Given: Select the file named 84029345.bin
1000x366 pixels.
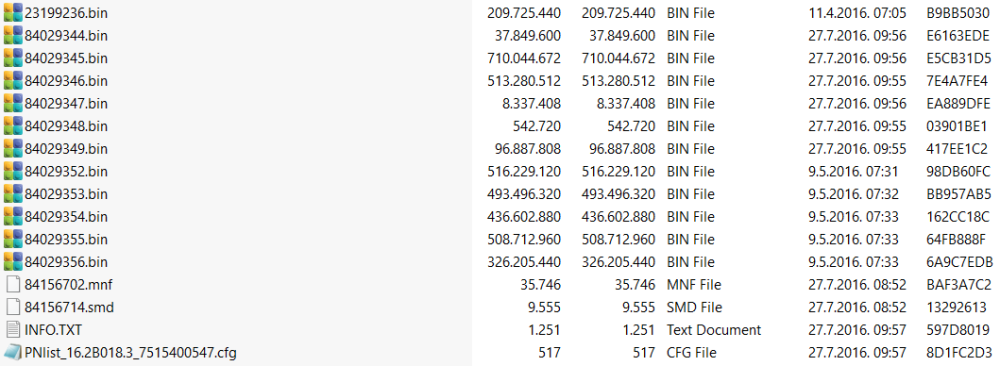Looking at the screenshot, I should click(66, 58).
